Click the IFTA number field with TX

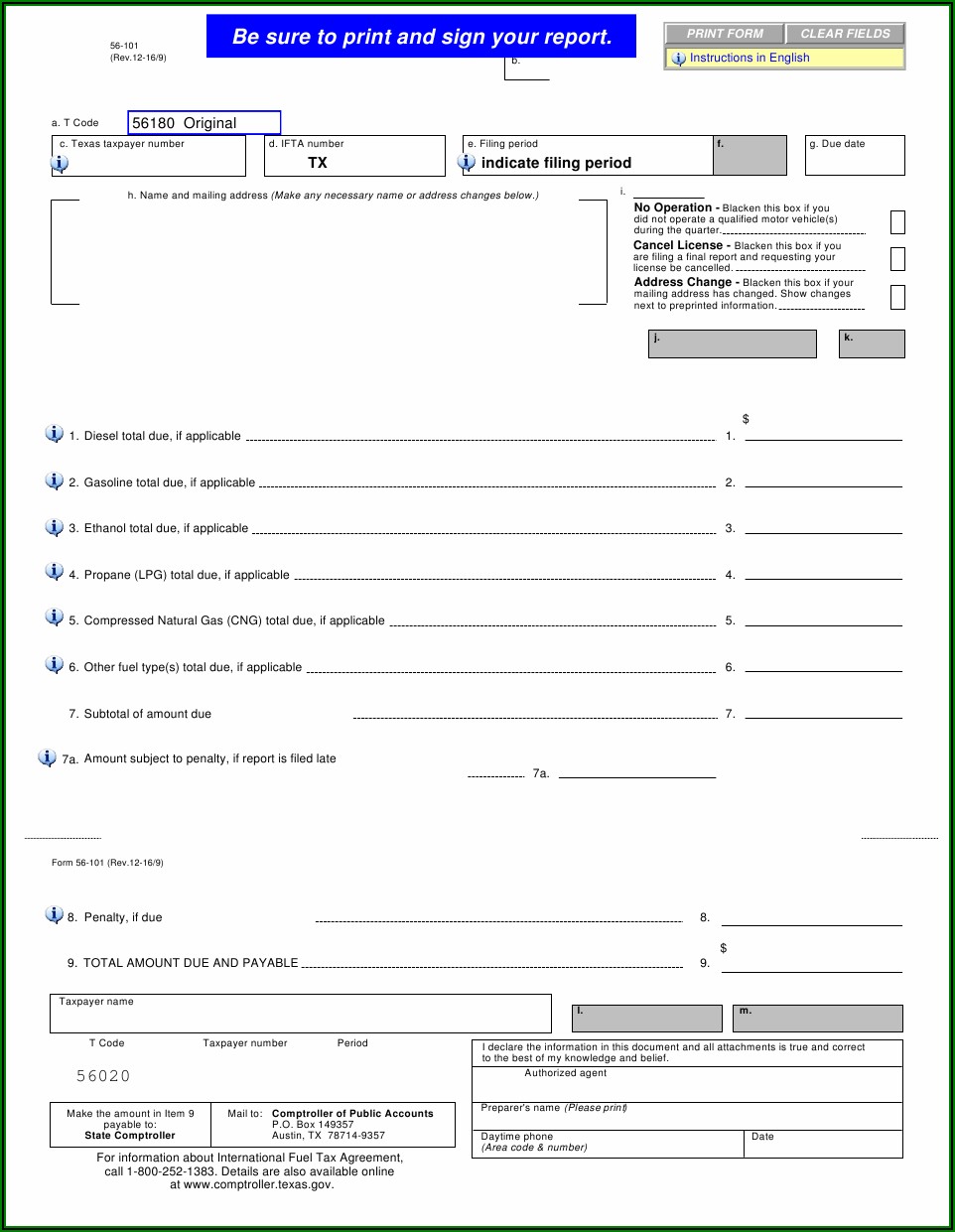click(x=354, y=163)
